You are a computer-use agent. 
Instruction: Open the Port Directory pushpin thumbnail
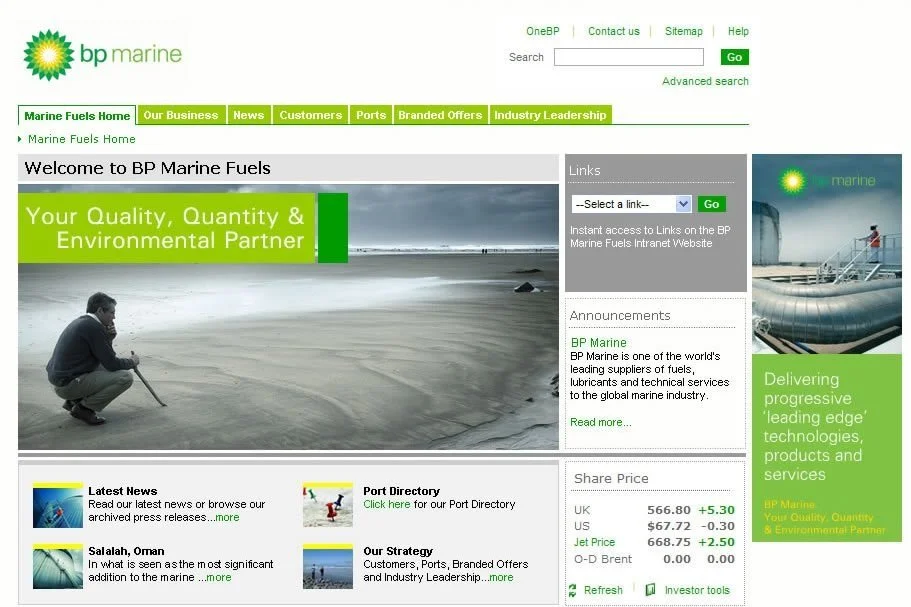328,505
